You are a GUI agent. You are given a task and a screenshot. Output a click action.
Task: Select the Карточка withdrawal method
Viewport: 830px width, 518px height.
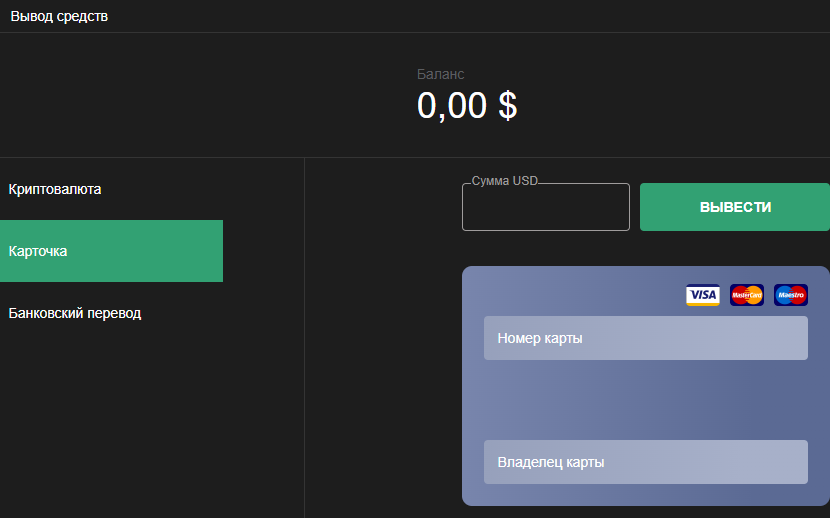[111, 251]
